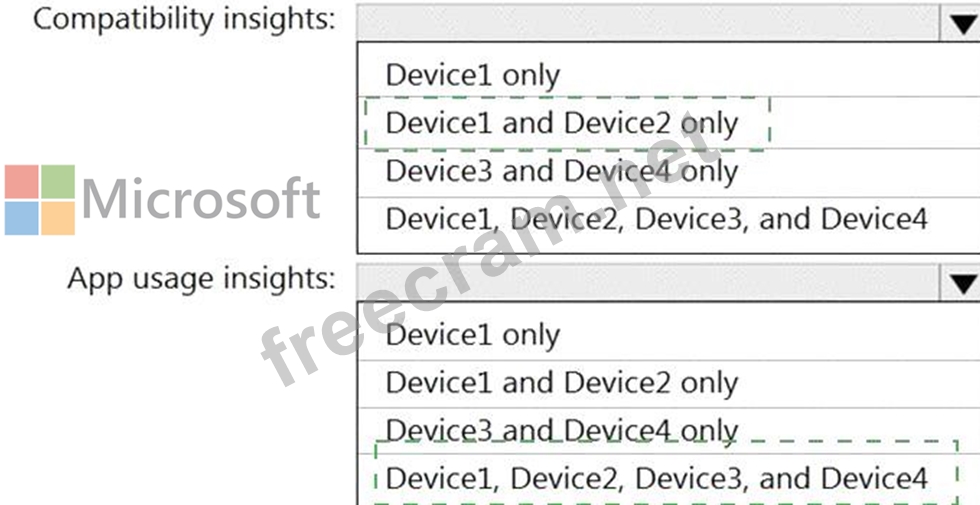Image resolution: width=980 pixels, height=505 pixels.
Task: Pick "Device3 and Device4 only" under Compatibility insights
Action: [x=668, y=172]
